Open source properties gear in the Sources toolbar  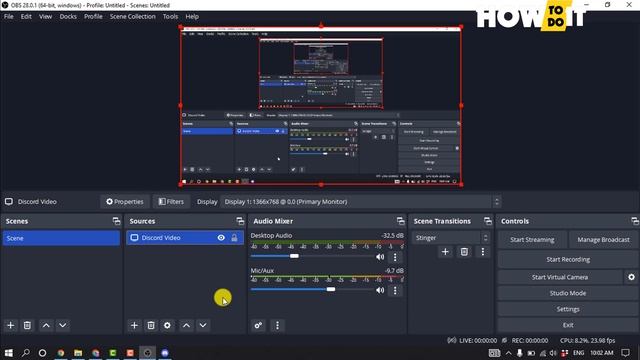pos(167,325)
